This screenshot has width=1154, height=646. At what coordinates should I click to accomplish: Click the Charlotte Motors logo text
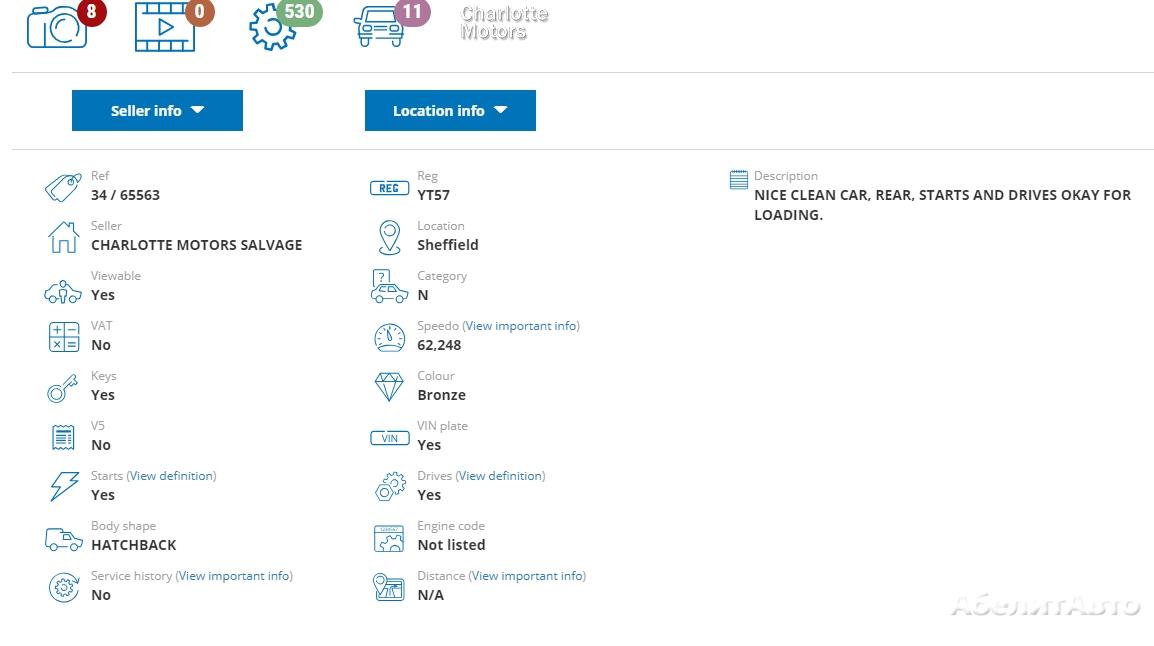click(x=504, y=23)
